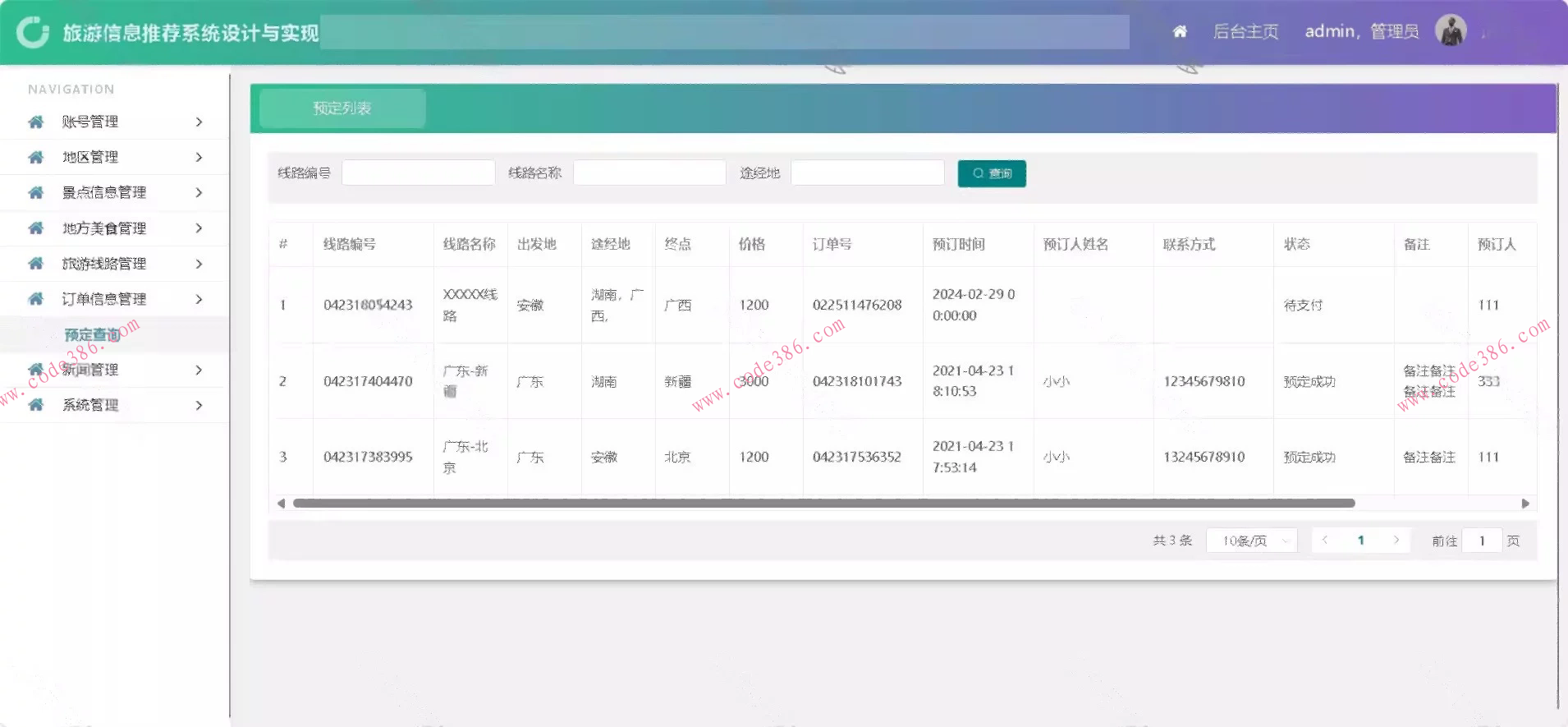Expand the 账号管理 menu chevron
The height and width of the screenshot is (727, 1568).
coord(199,122)
